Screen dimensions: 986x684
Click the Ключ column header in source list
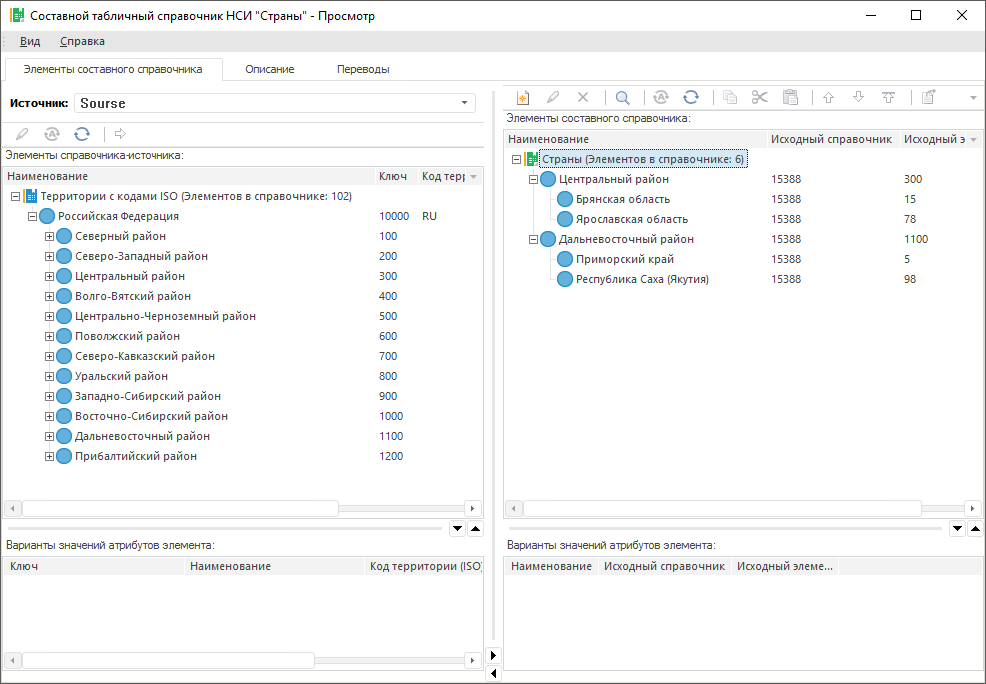(x=392, y=177)
